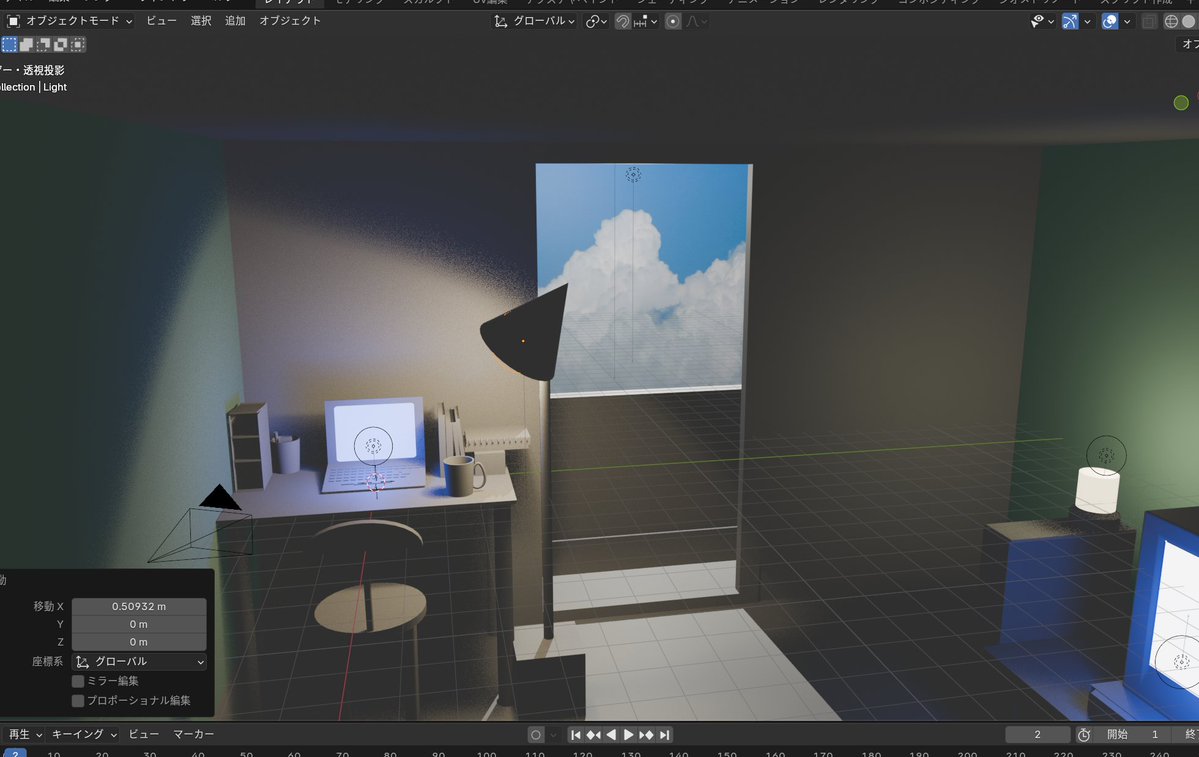The width and height of the screenshot is (1199, 757).
Task: Jump to previous keyframe
Action: (593, 735)
